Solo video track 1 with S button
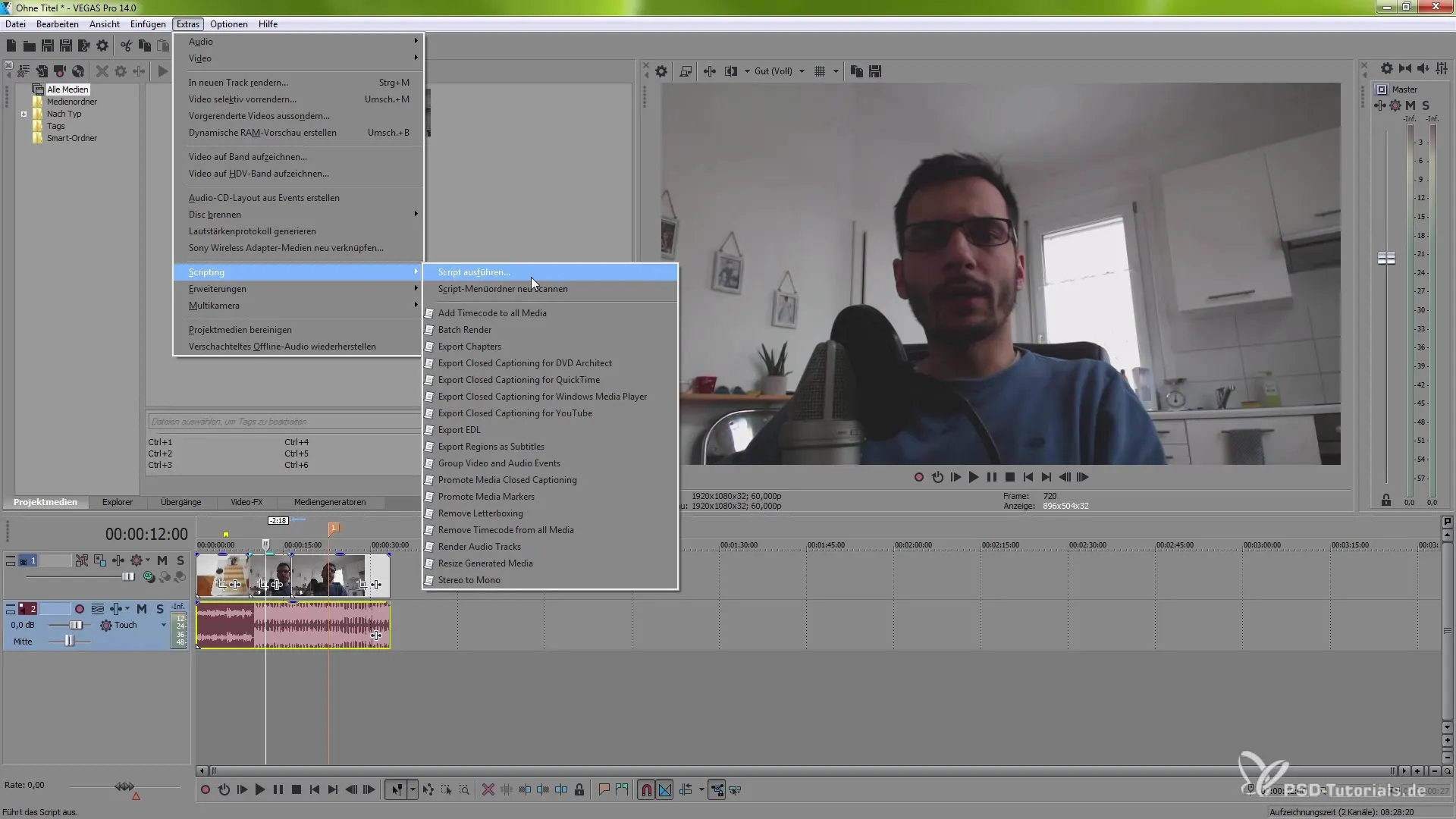 point(180,560)
